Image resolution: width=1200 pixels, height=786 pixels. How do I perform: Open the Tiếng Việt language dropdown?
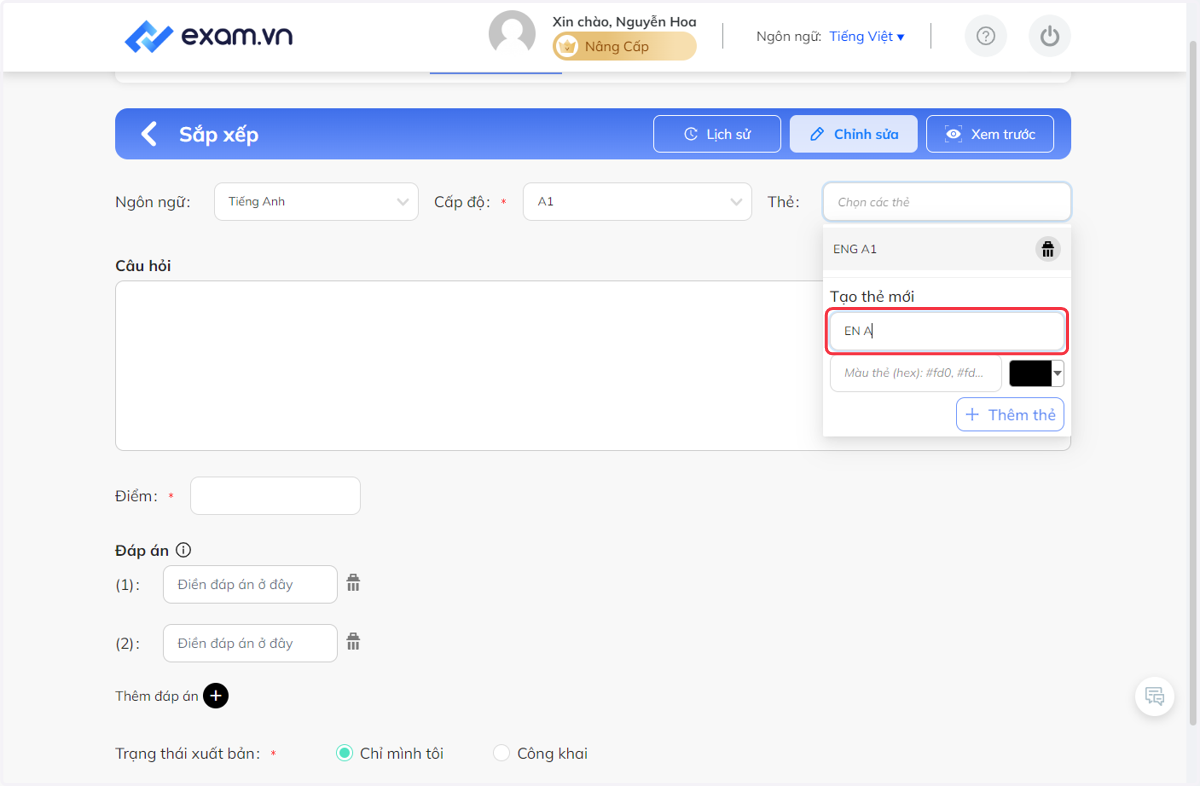tap(866, 37)
